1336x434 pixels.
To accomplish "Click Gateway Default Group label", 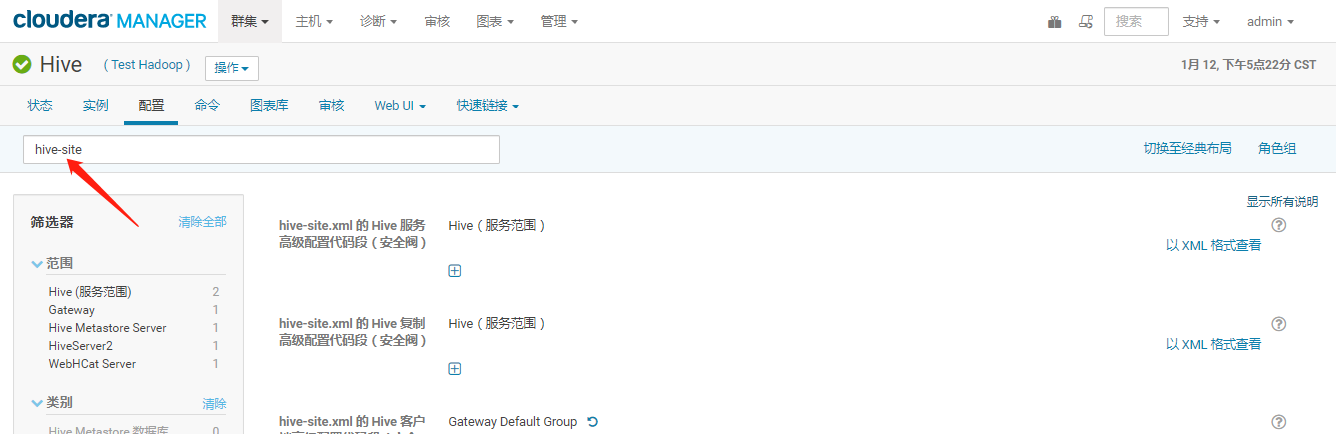I will coord(513,422).
